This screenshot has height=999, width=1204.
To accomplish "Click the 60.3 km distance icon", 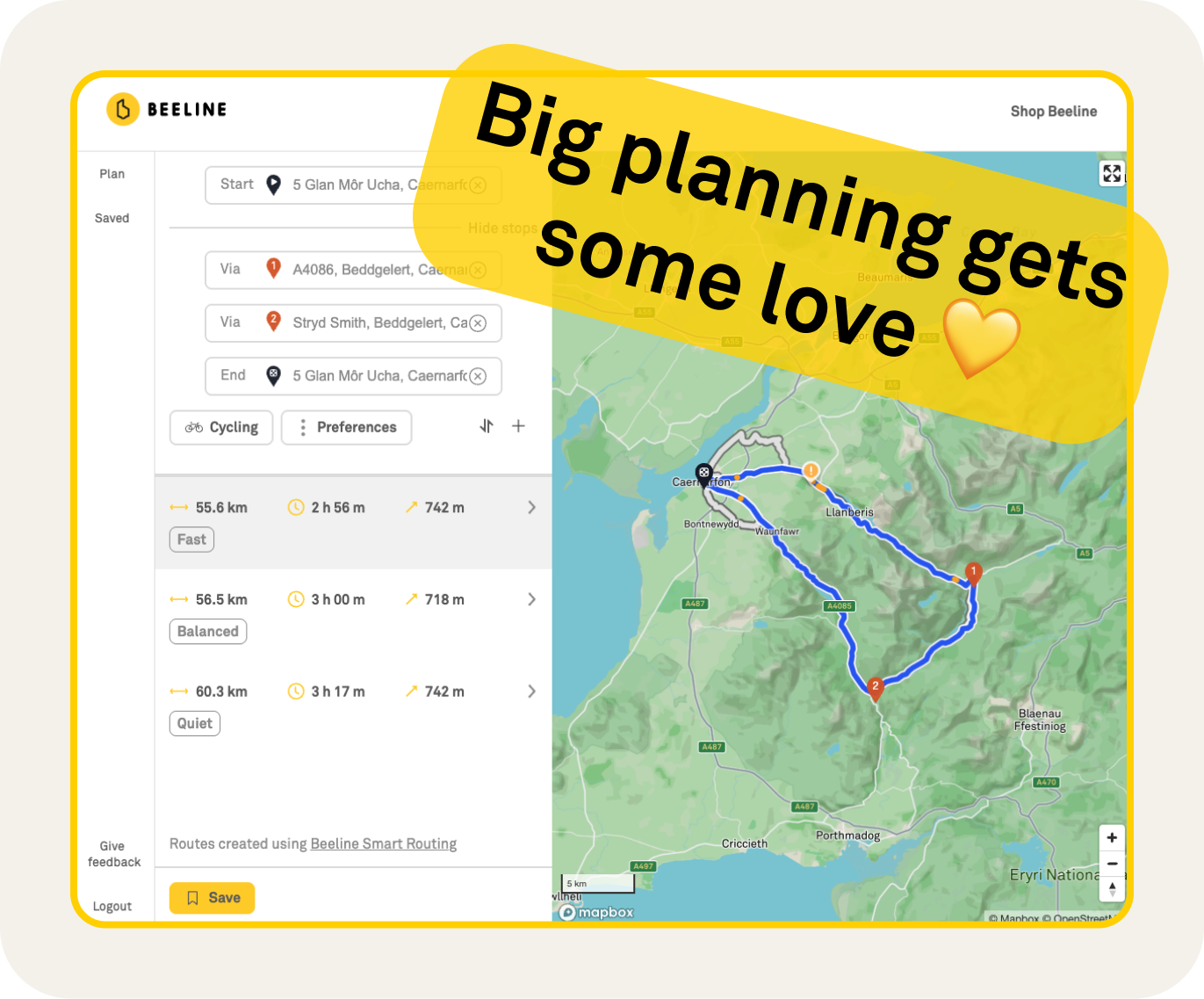I will [179, 691].
